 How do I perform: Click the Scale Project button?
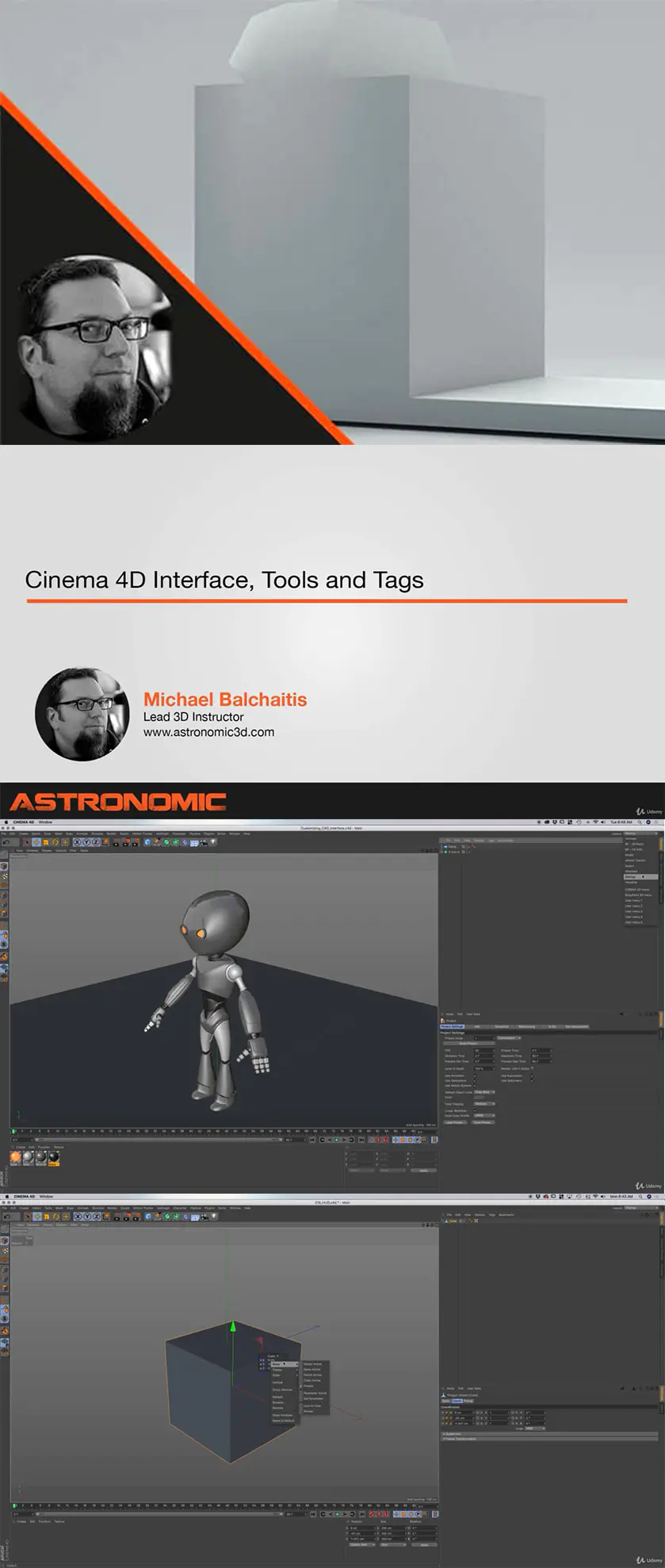click(468, 1044)
